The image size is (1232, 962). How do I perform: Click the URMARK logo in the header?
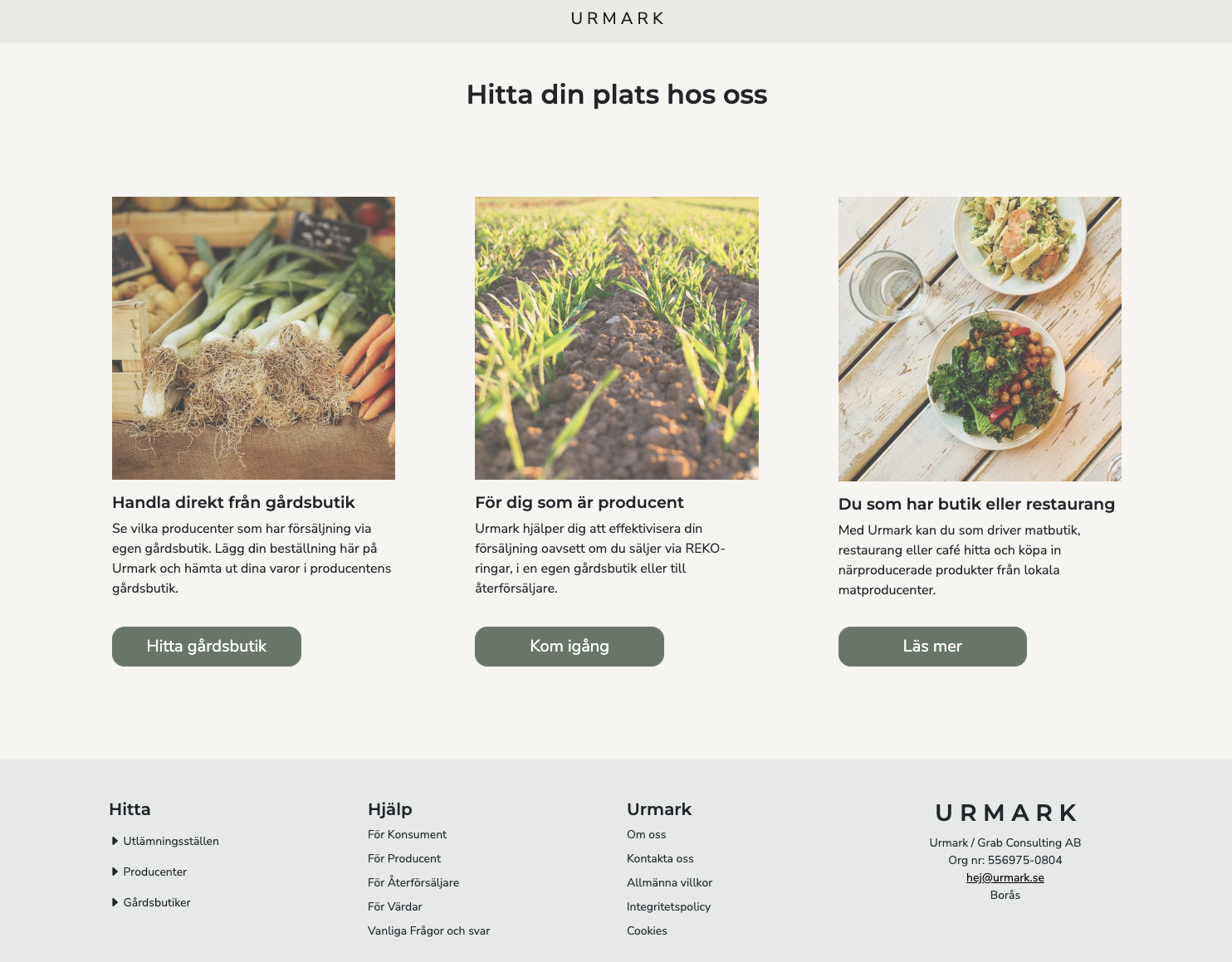[x=617, y=19]
